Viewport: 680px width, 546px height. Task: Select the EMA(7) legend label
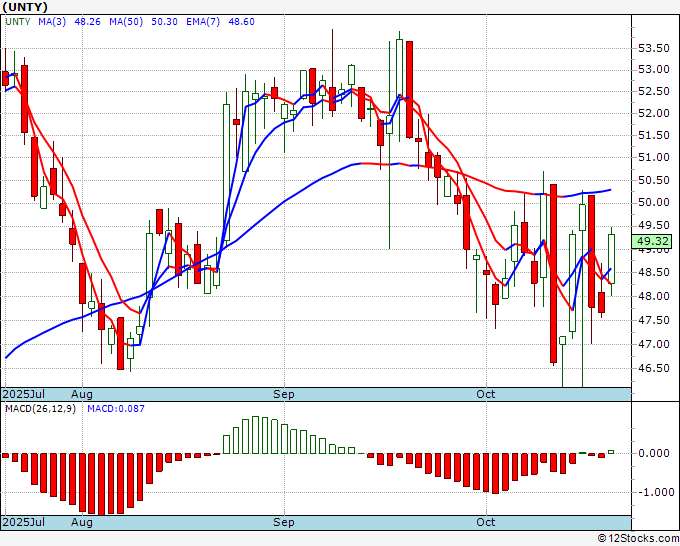coord(203,22)
